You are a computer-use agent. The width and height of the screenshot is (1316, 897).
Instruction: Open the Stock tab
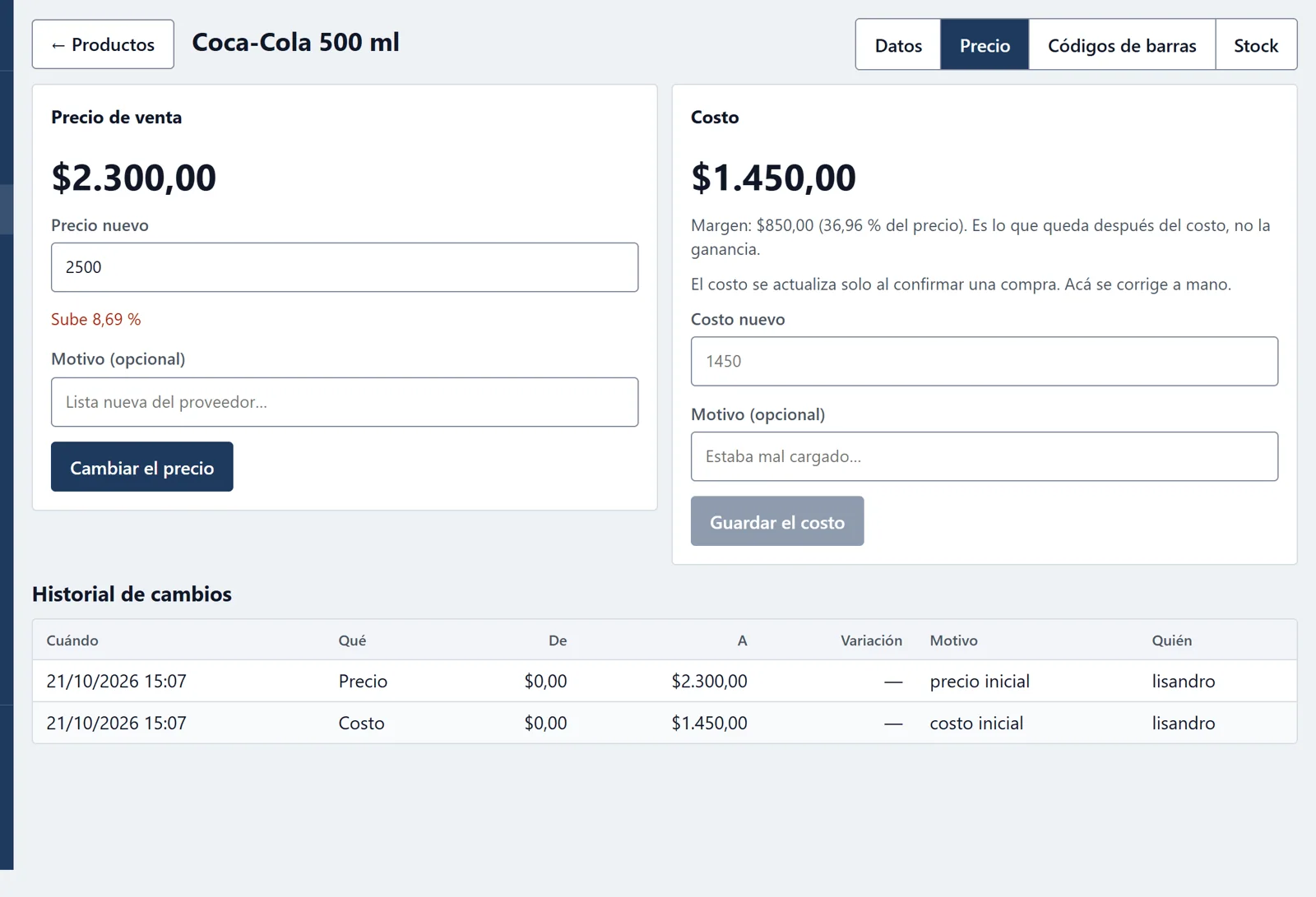pyautogui.click(x=1256, y=45)
